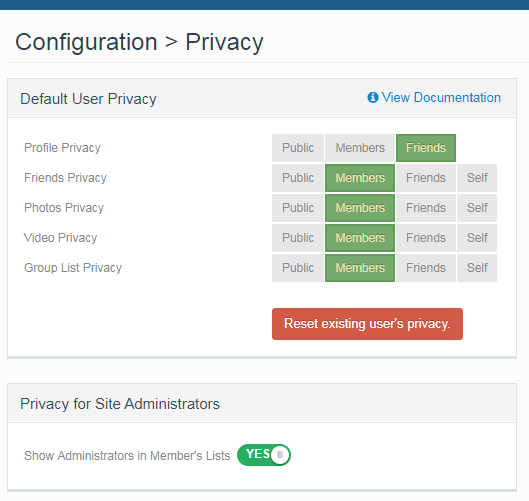This screenshot has height=501, width=529.
Task: Set Video Privacy to Public
Action: coord(298,238)
